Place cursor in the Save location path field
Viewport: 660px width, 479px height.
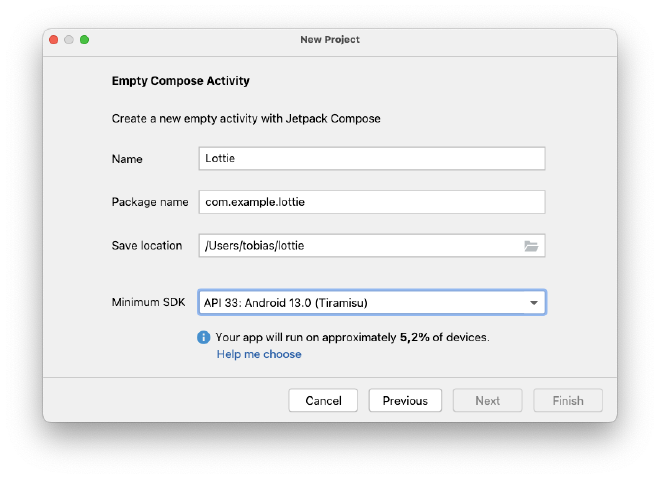click(x=358, y=246)
